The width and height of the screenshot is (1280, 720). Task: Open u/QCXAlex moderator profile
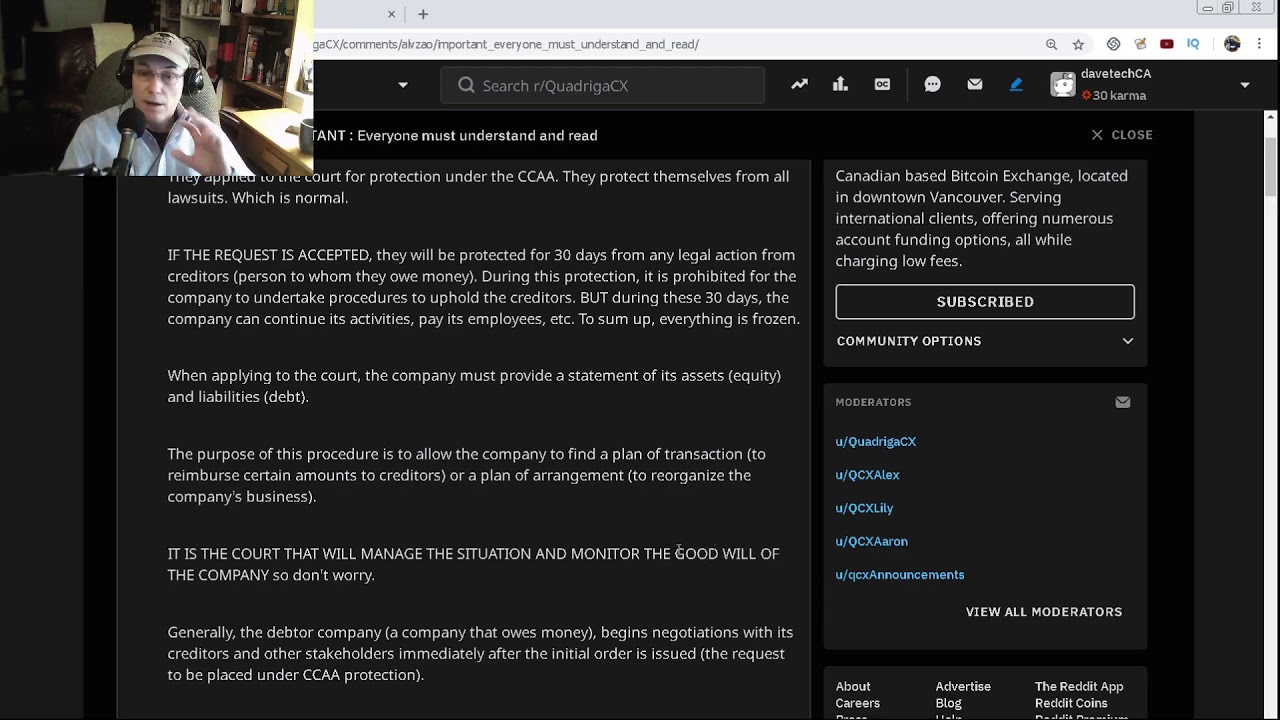[x=868, y=475]
